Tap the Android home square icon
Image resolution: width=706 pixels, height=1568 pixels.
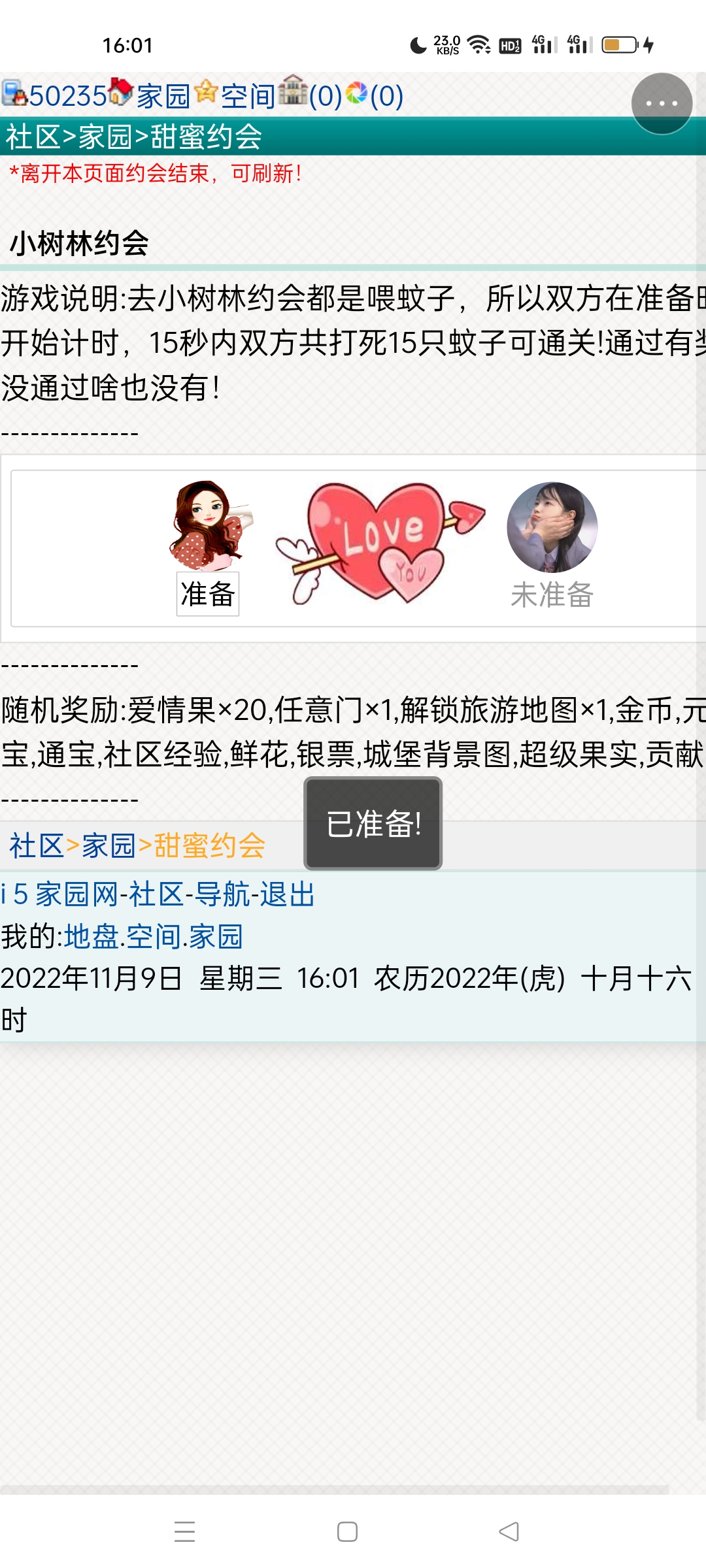(347, 1531)
